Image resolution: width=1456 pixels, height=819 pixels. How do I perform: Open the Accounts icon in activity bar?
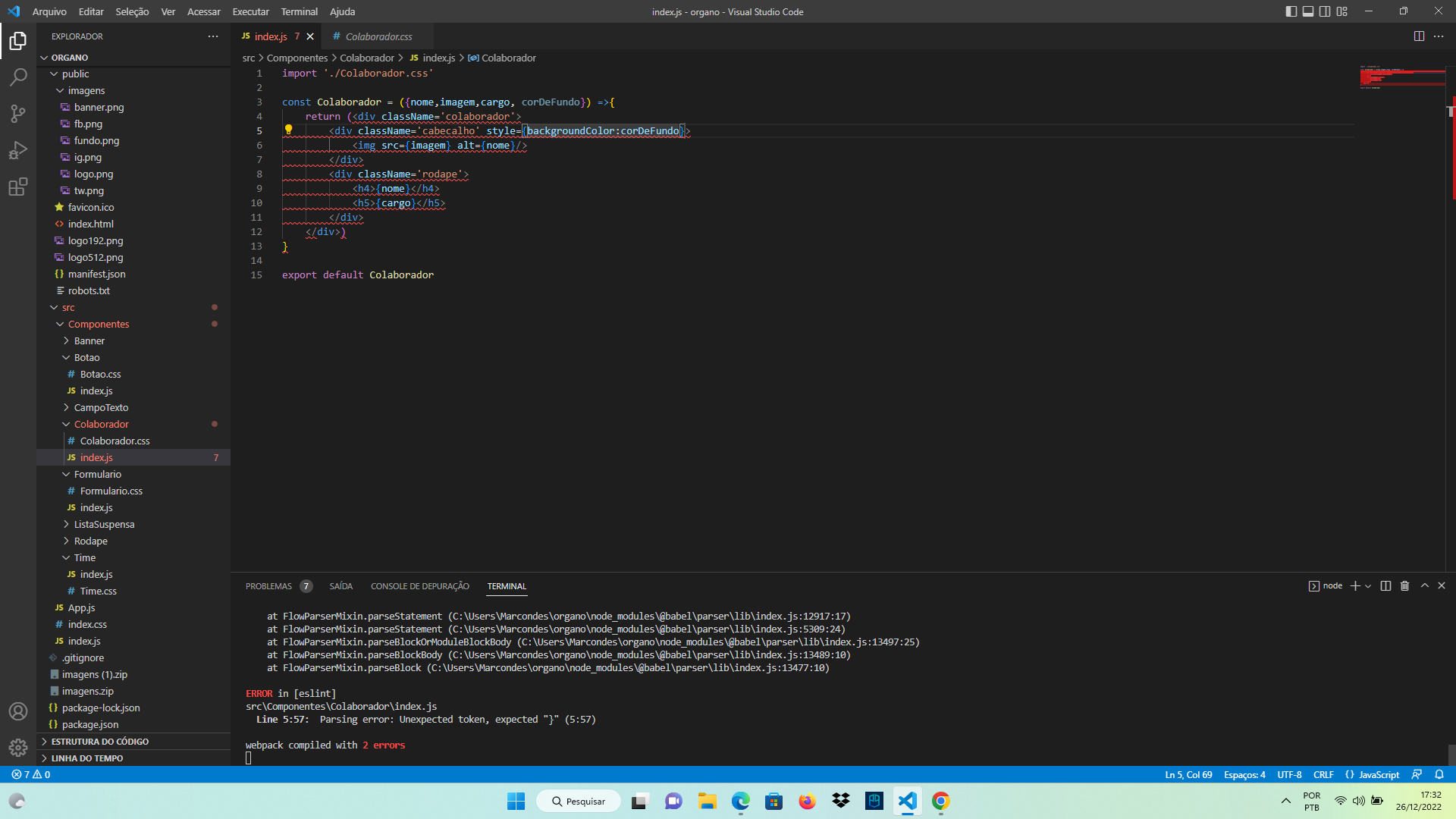[18, 711]
